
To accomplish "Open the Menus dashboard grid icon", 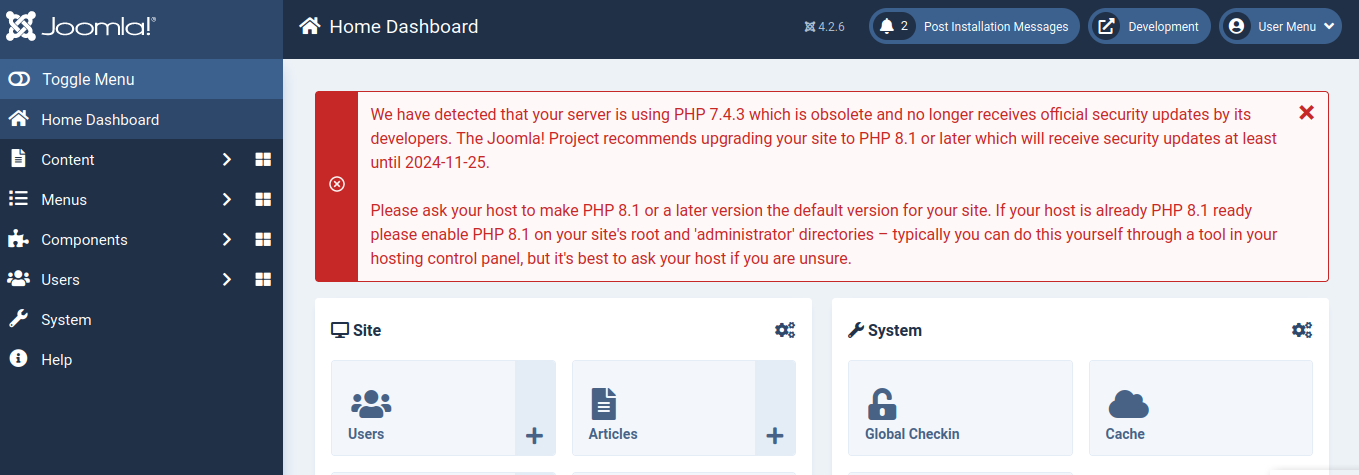I will pyautogui.click(x=263, y=199).
